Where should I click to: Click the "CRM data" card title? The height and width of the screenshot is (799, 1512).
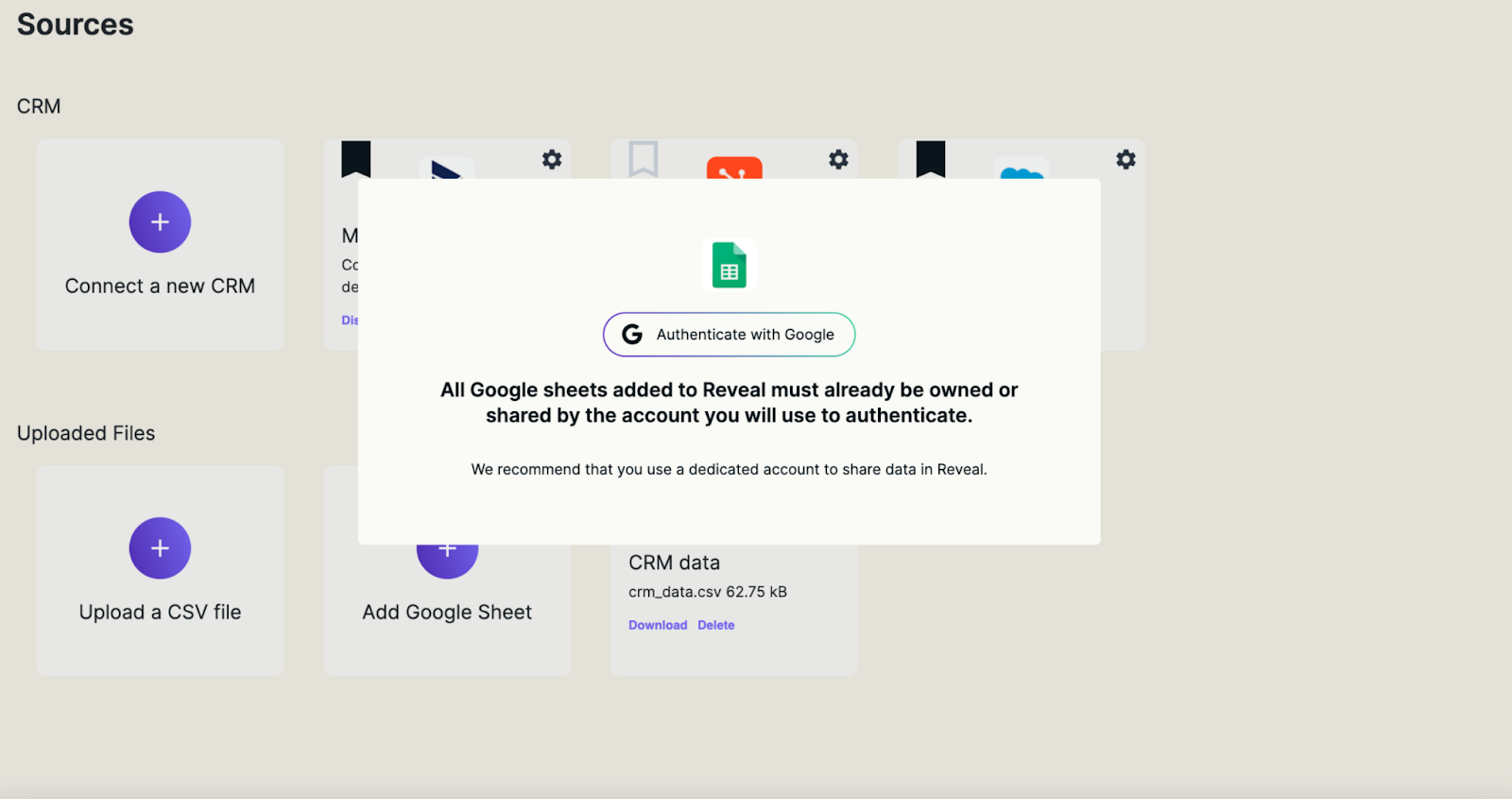[675, 563]
